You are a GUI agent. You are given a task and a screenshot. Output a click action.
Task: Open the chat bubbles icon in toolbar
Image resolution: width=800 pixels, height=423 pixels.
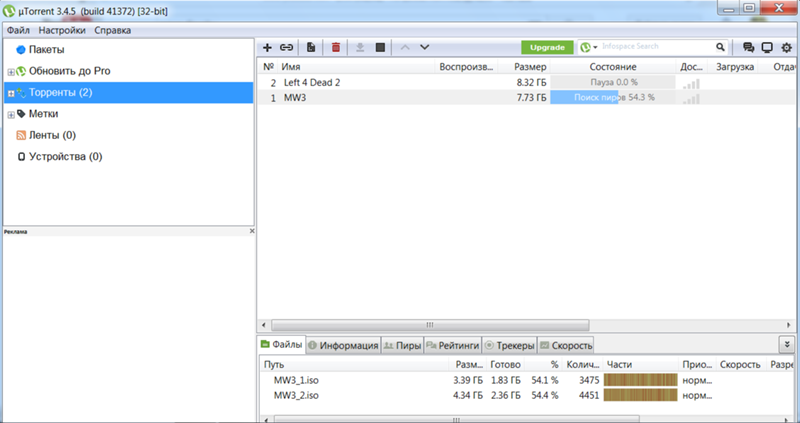[748, 47]
